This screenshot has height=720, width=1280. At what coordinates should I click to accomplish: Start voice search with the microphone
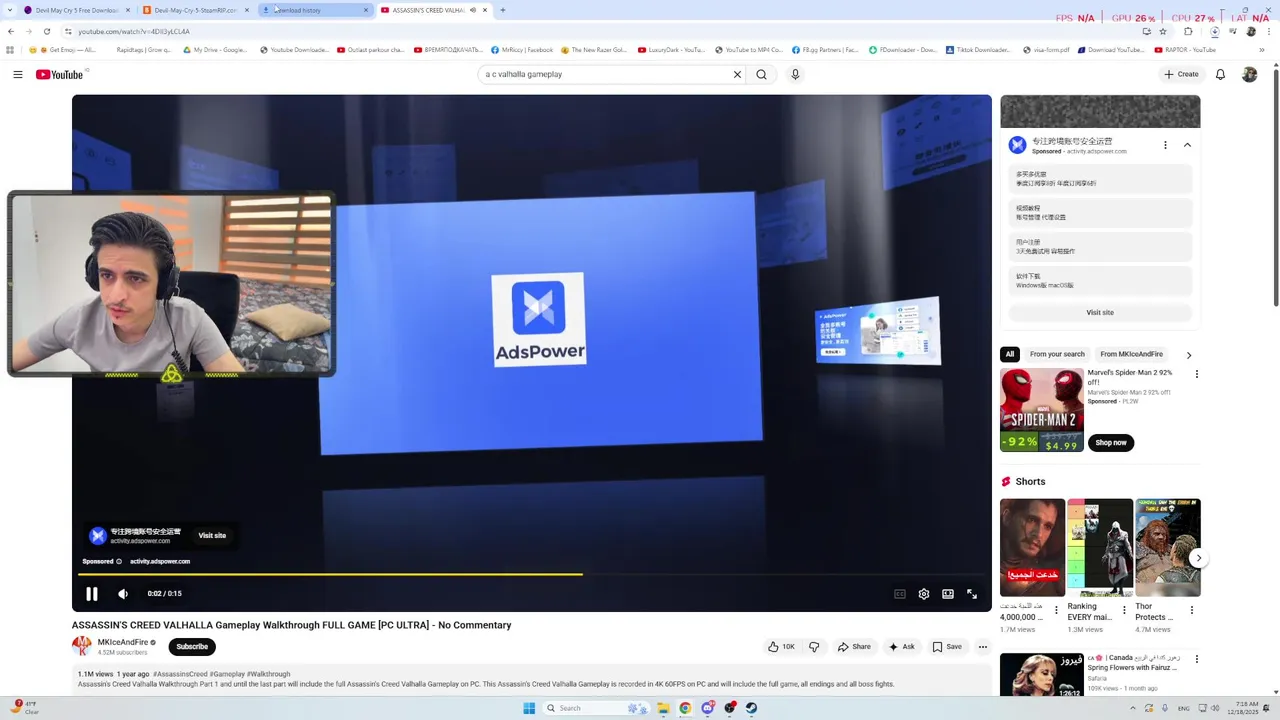795,74
